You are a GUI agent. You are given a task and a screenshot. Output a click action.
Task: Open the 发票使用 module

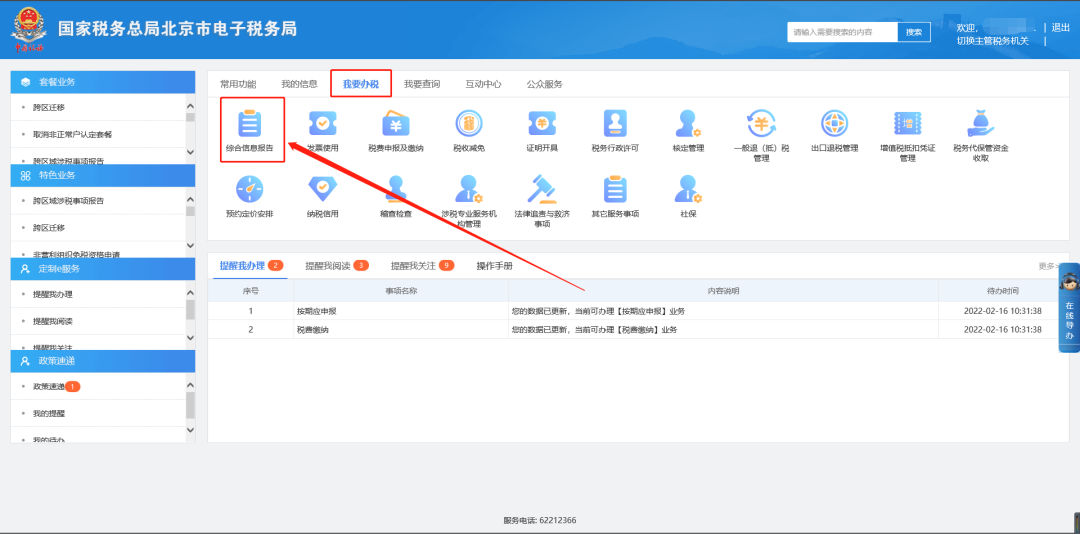[322, 124]
